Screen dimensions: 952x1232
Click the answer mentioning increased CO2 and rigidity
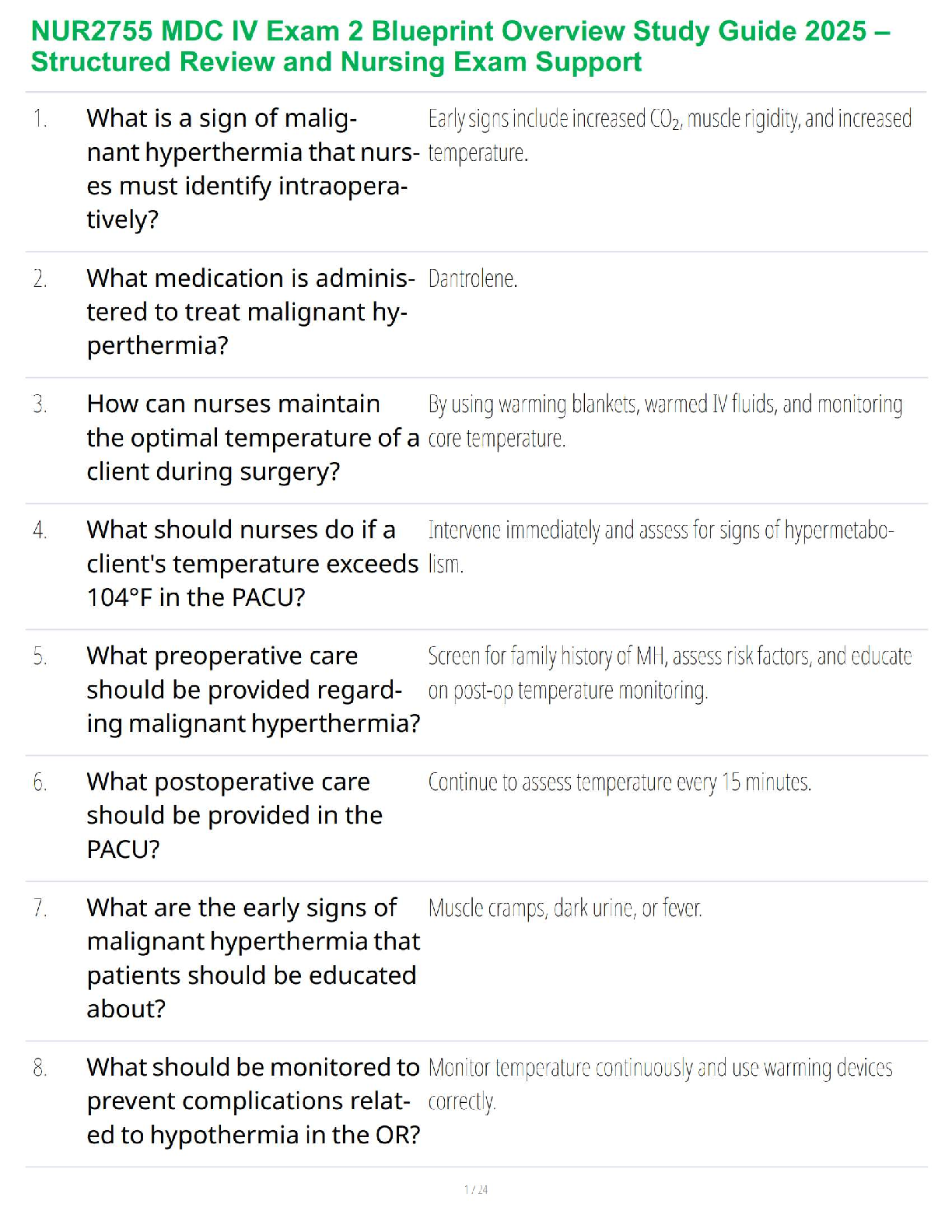[x=669, y=135]
